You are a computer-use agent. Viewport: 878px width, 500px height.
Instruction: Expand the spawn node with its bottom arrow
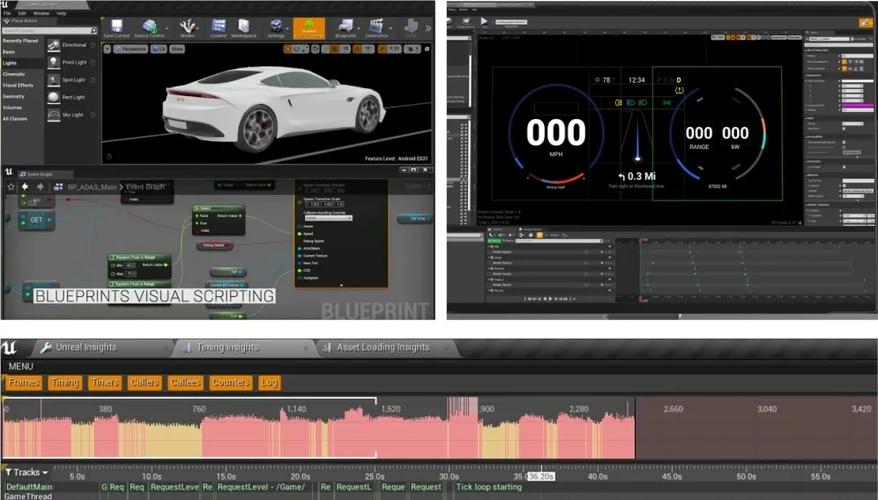[x=342, y=285]
